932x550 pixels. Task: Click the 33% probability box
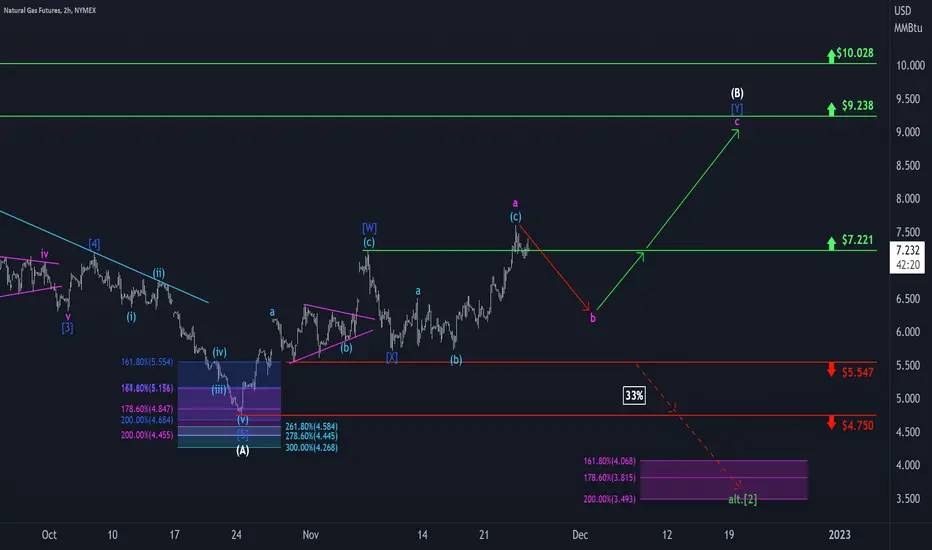tap(634, 395)
